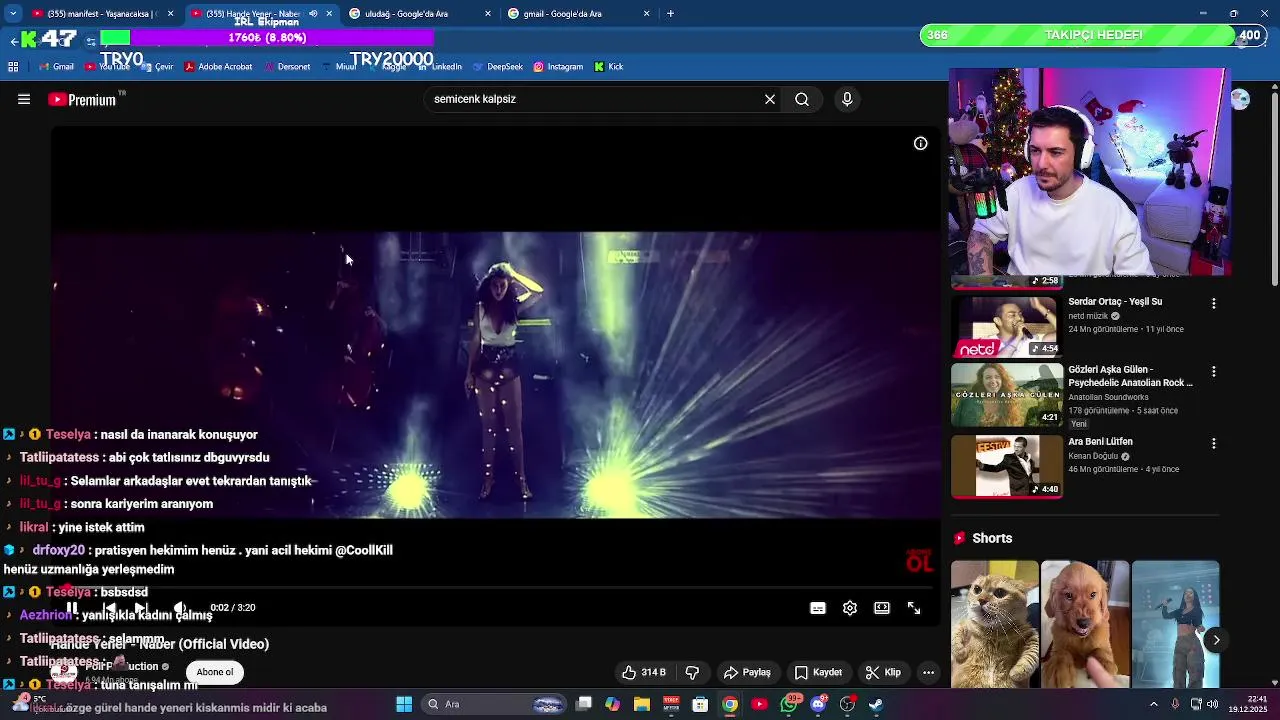The image size is (1280, 720).
Task: Open a new browser tab
Action: pos(670,14)
